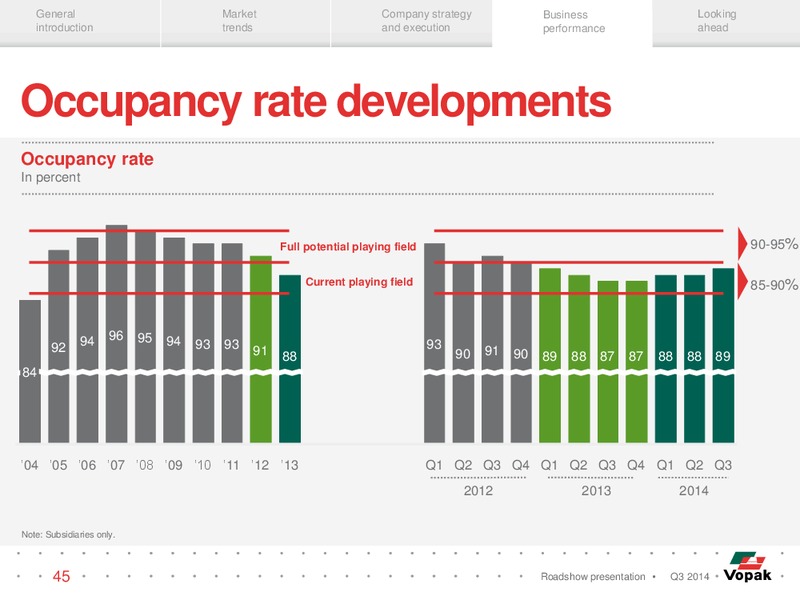Click the 2014 Q3 bar showing 89
Viewport: 800px width, 600px height.
[723, 355]
